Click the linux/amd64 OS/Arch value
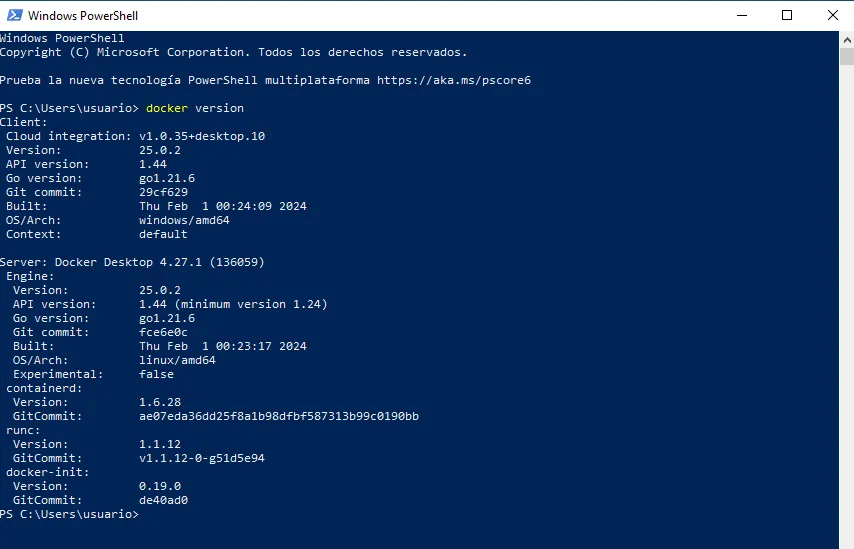 [177, 360]
